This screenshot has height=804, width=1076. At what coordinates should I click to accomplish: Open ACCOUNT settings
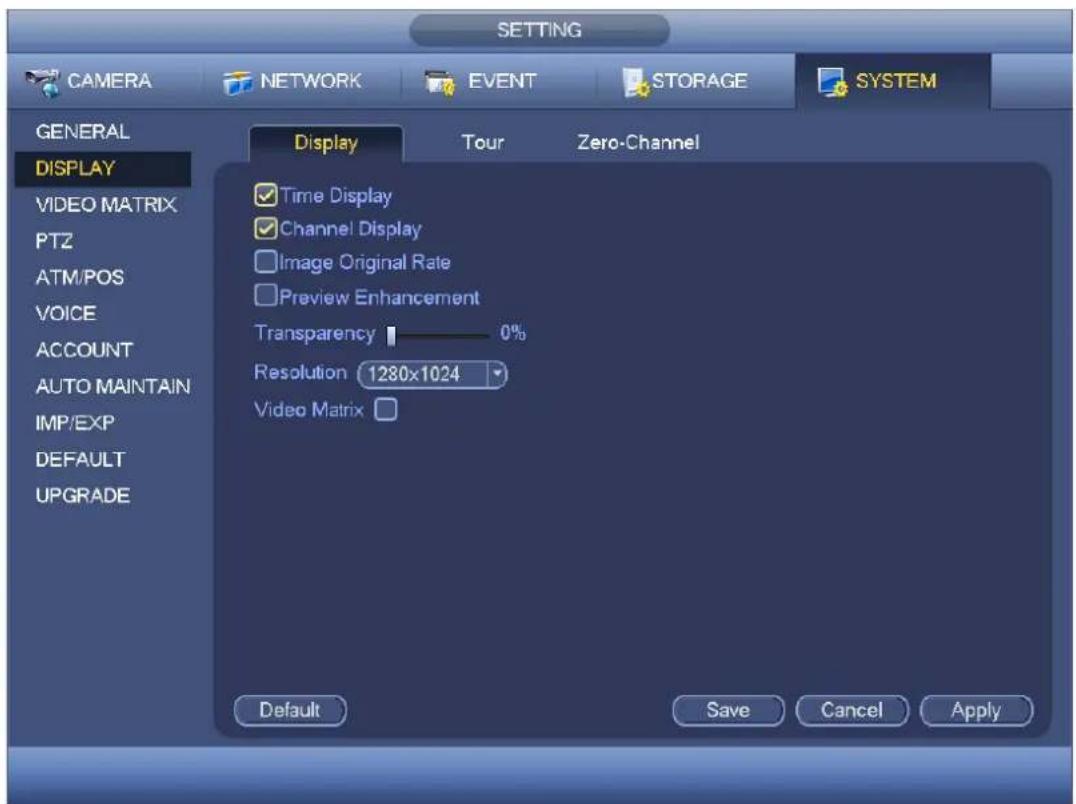point(84,350)
